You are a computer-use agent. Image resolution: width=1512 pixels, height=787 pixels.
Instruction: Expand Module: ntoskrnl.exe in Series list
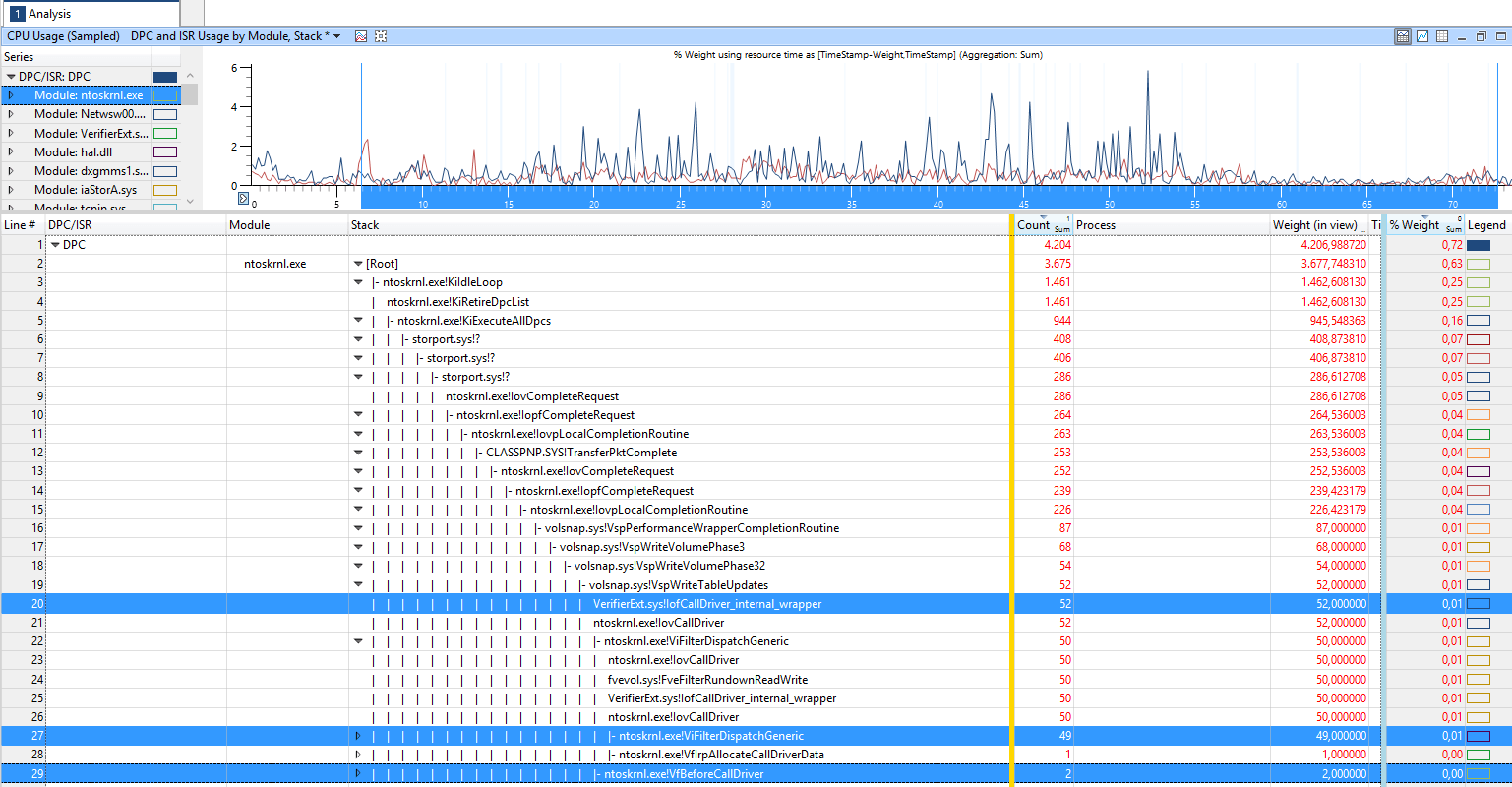click(11, 95)
